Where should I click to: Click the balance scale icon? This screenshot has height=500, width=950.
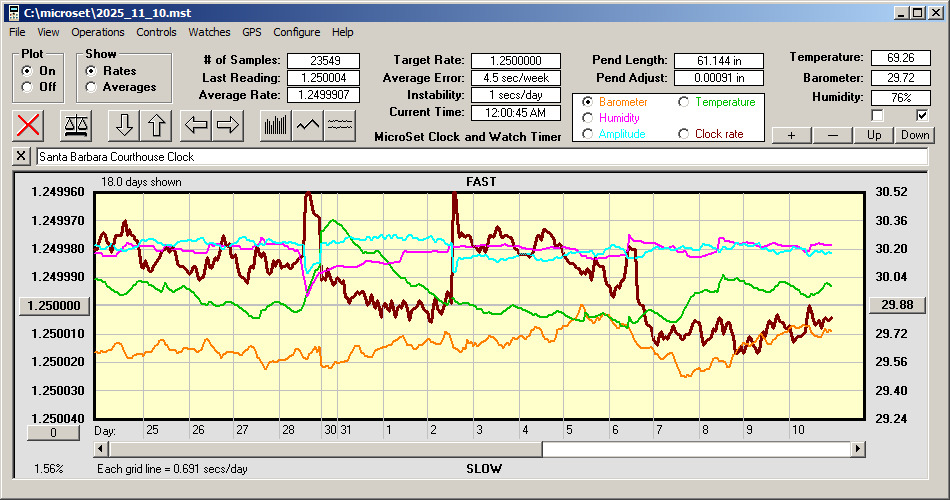point(76,125)
